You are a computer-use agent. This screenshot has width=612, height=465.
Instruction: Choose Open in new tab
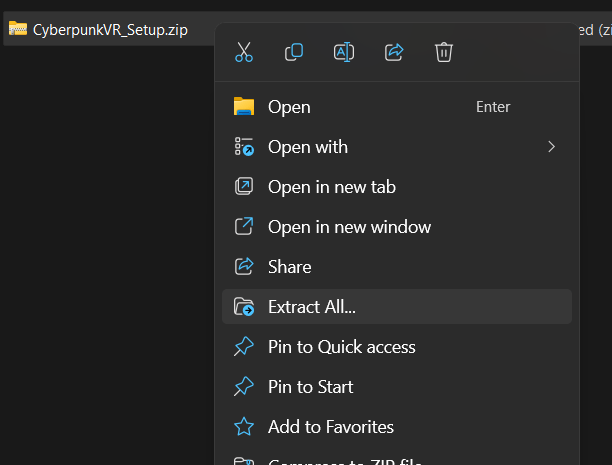(331, 187)
